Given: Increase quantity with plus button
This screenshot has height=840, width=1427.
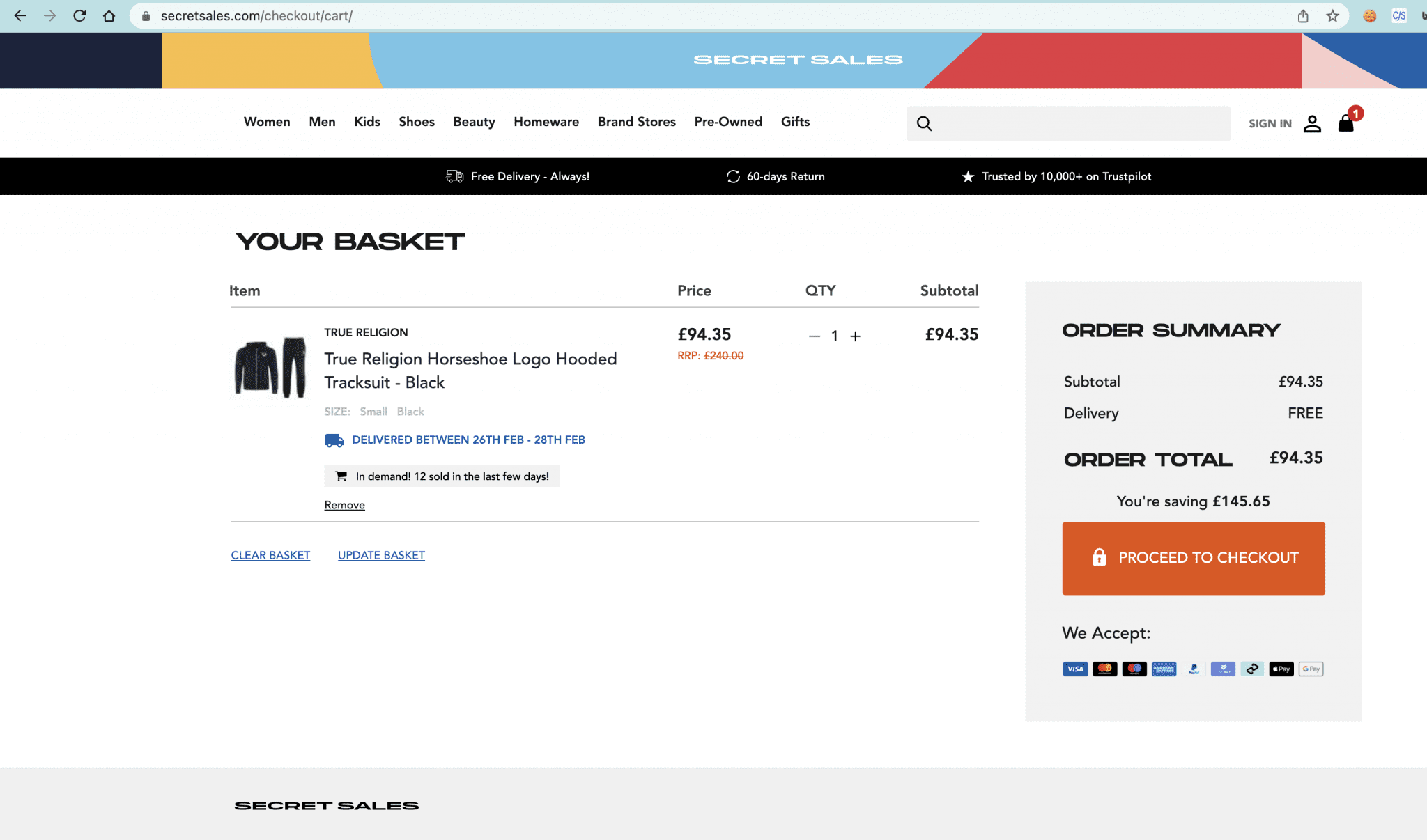Looking at the screenshot, I should (x=855, y=336).
